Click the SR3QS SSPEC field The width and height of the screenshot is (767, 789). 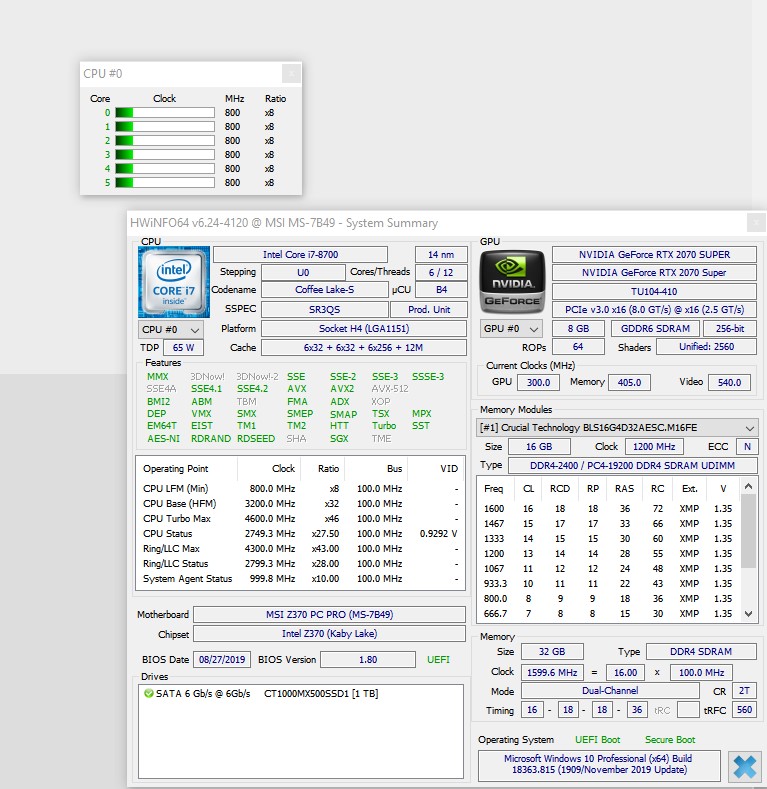coord(325,309)
